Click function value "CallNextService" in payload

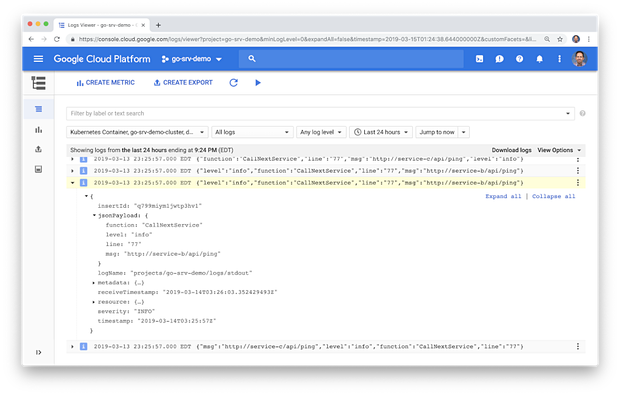click(x=172, y=225)
